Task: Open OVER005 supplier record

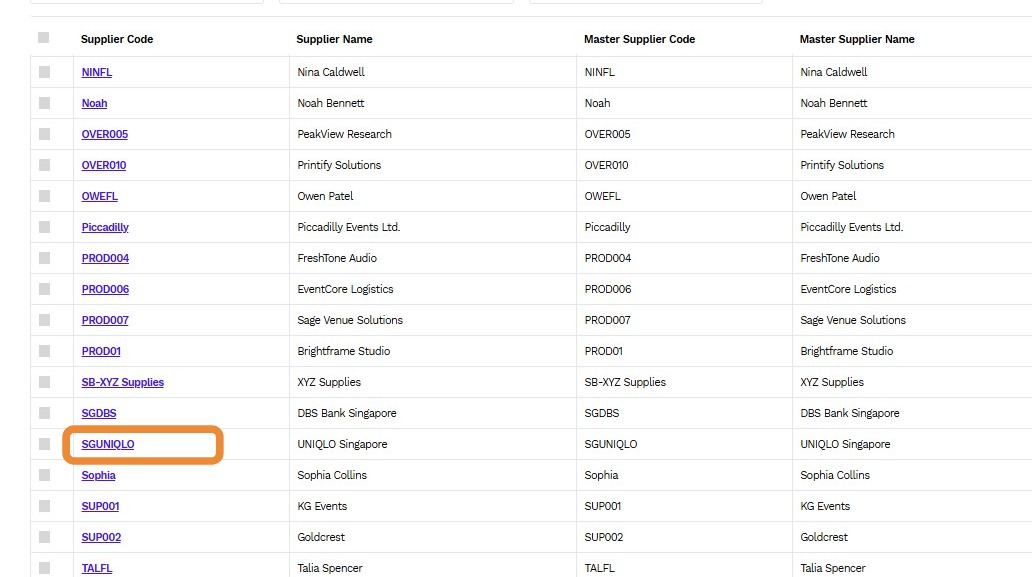Action: pos(105,134)
